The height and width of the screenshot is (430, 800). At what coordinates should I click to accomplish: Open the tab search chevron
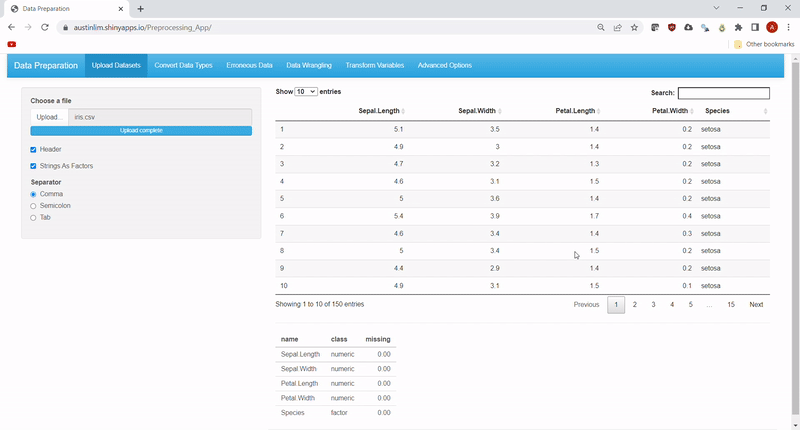pos(716,8)
